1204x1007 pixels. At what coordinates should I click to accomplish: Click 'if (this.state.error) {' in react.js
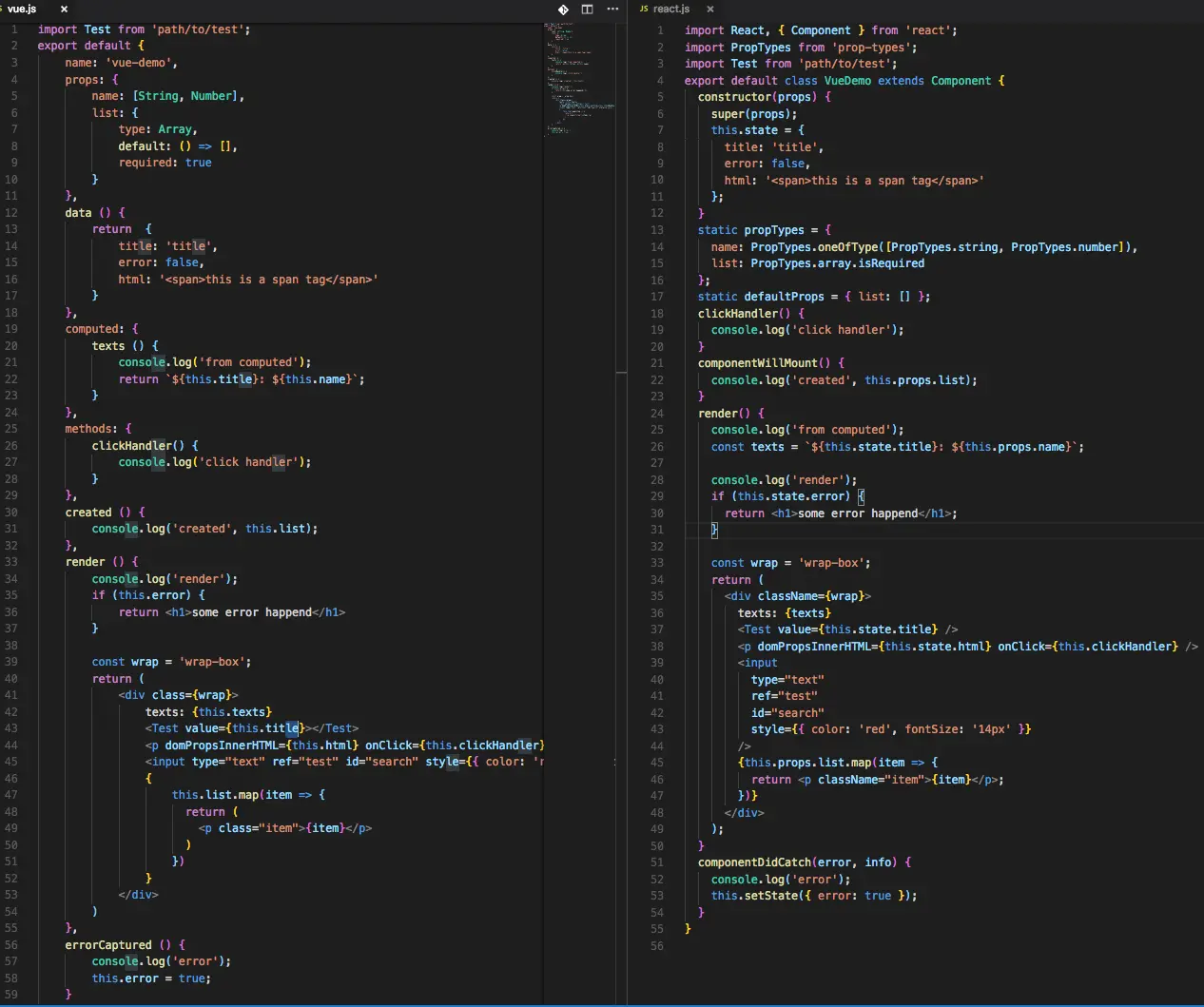pos(787,496)
